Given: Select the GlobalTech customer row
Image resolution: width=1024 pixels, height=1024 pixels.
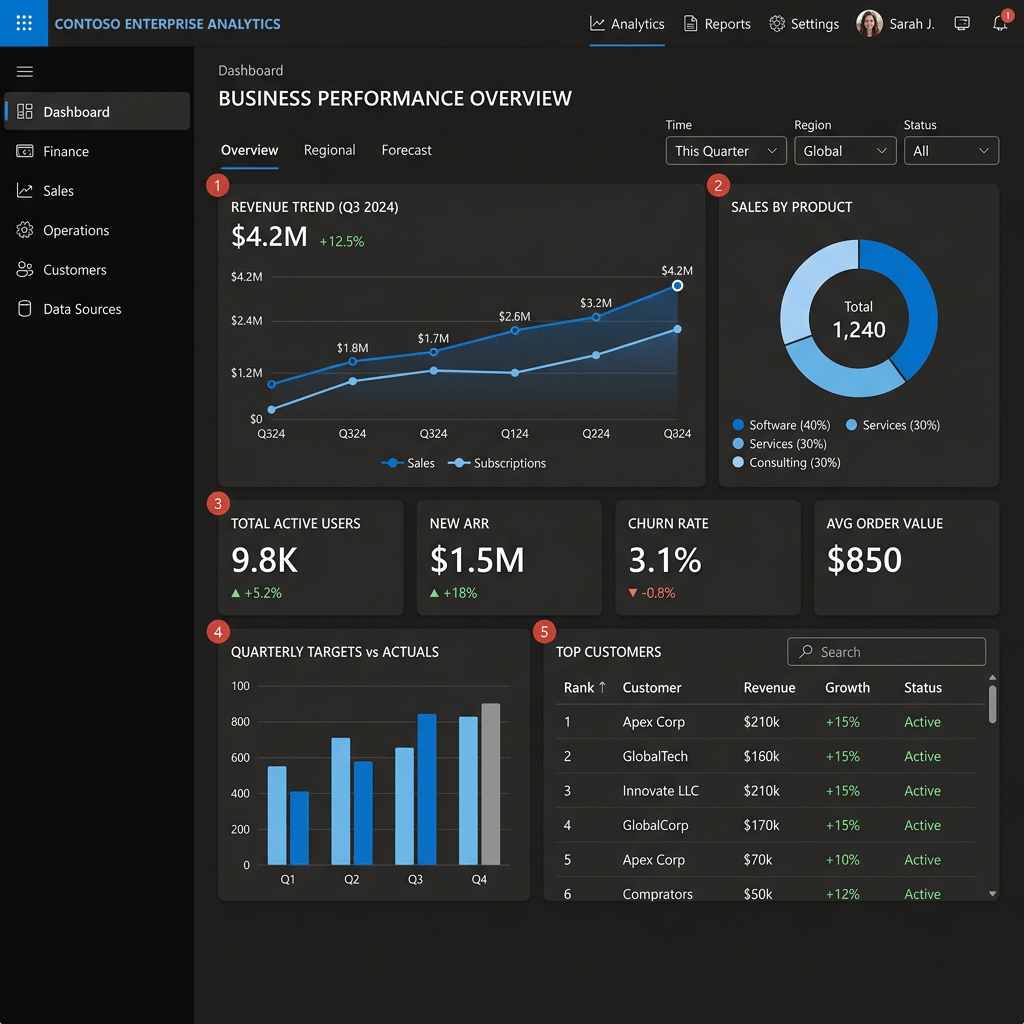Looking at the screenshot, I should pyautogui.click(x=766, y=756).
